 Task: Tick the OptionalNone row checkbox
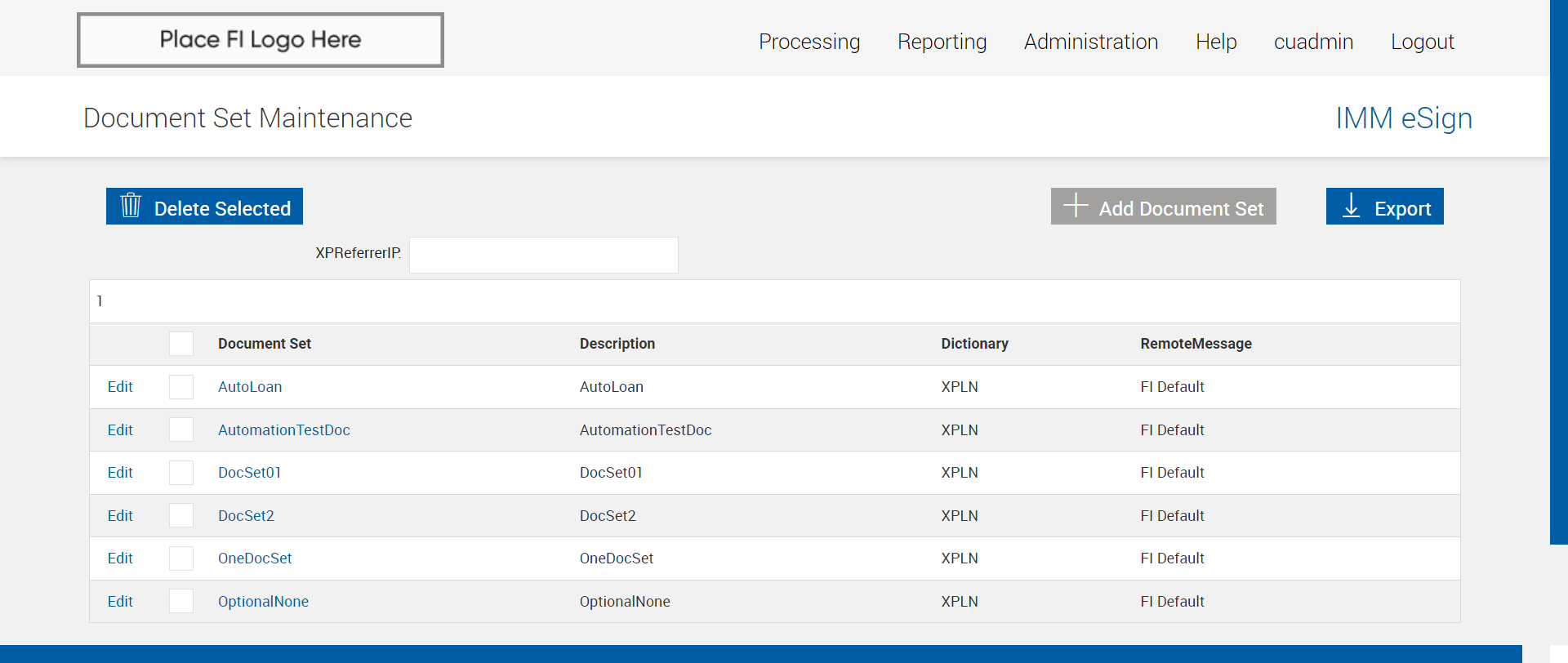pyautogui.click(x=181, y=602)
